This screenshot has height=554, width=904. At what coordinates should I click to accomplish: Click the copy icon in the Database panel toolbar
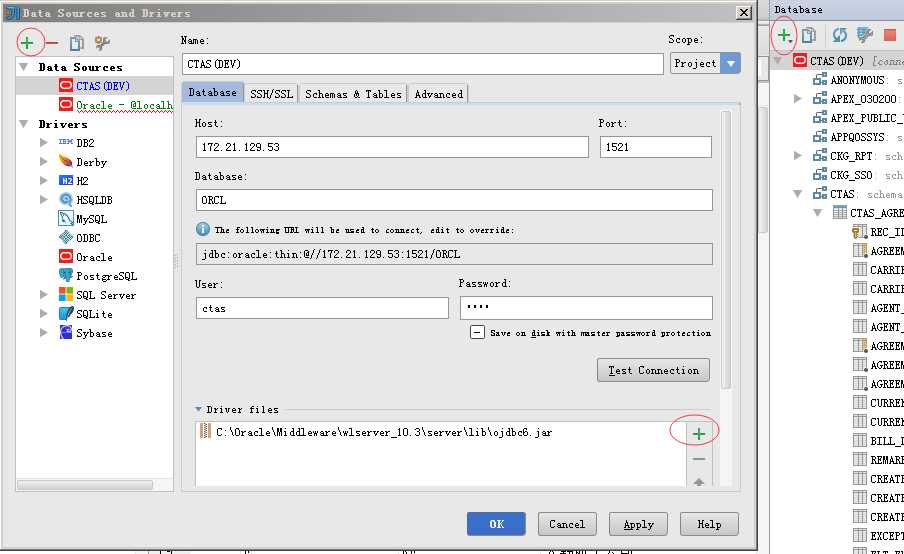[809, 36]
